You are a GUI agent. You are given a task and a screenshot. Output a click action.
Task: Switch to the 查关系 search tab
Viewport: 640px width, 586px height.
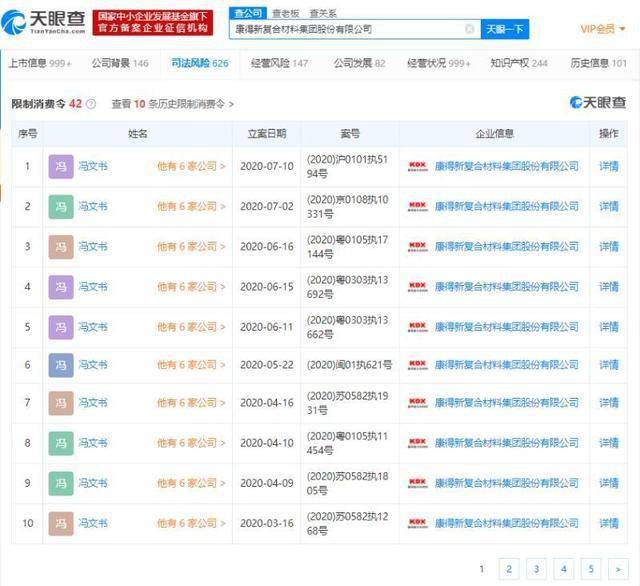click(x=323, y=13)
